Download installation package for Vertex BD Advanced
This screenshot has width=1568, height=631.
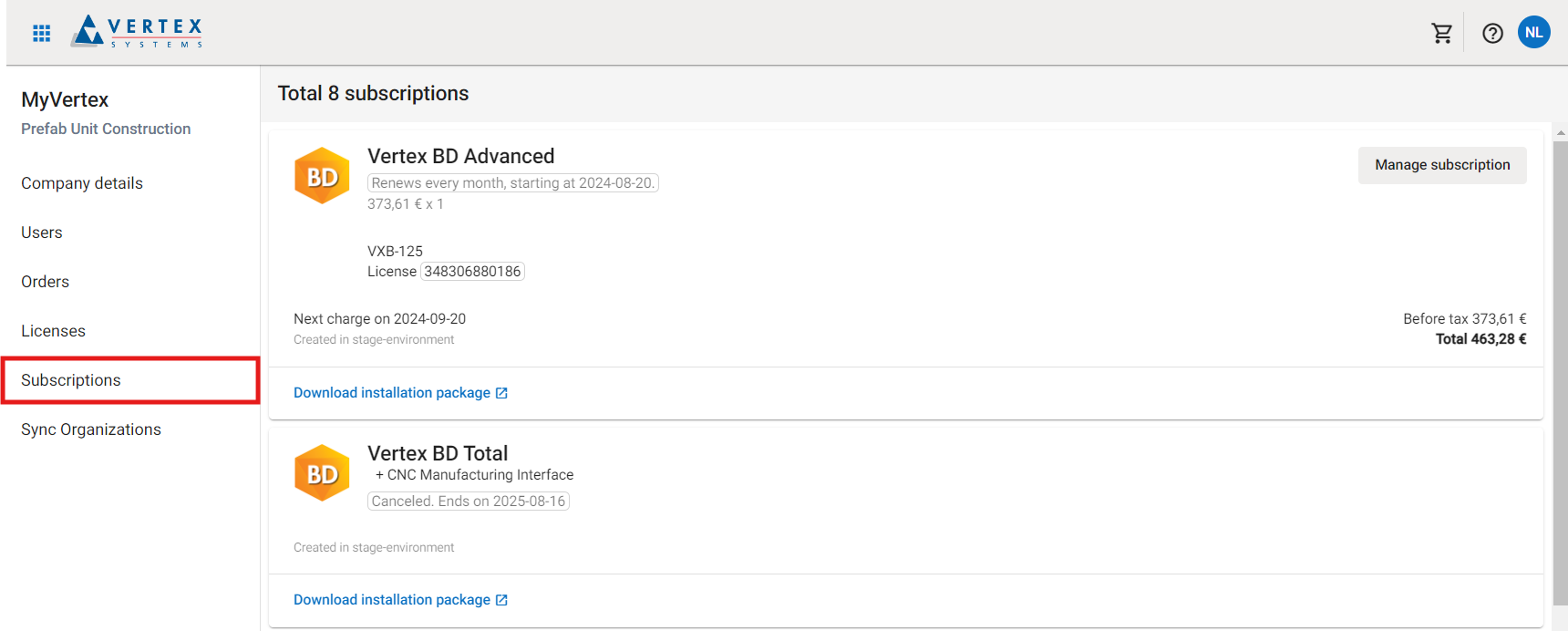pyautogui.click(x=392, y=393)
